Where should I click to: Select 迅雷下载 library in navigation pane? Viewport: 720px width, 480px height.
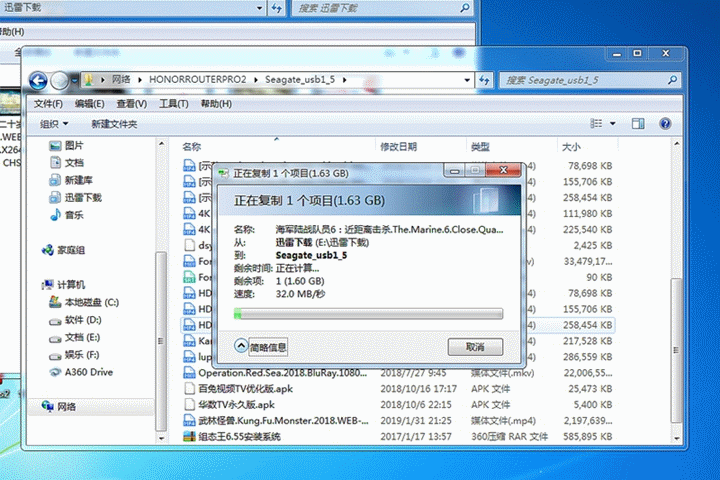[76, 198]
